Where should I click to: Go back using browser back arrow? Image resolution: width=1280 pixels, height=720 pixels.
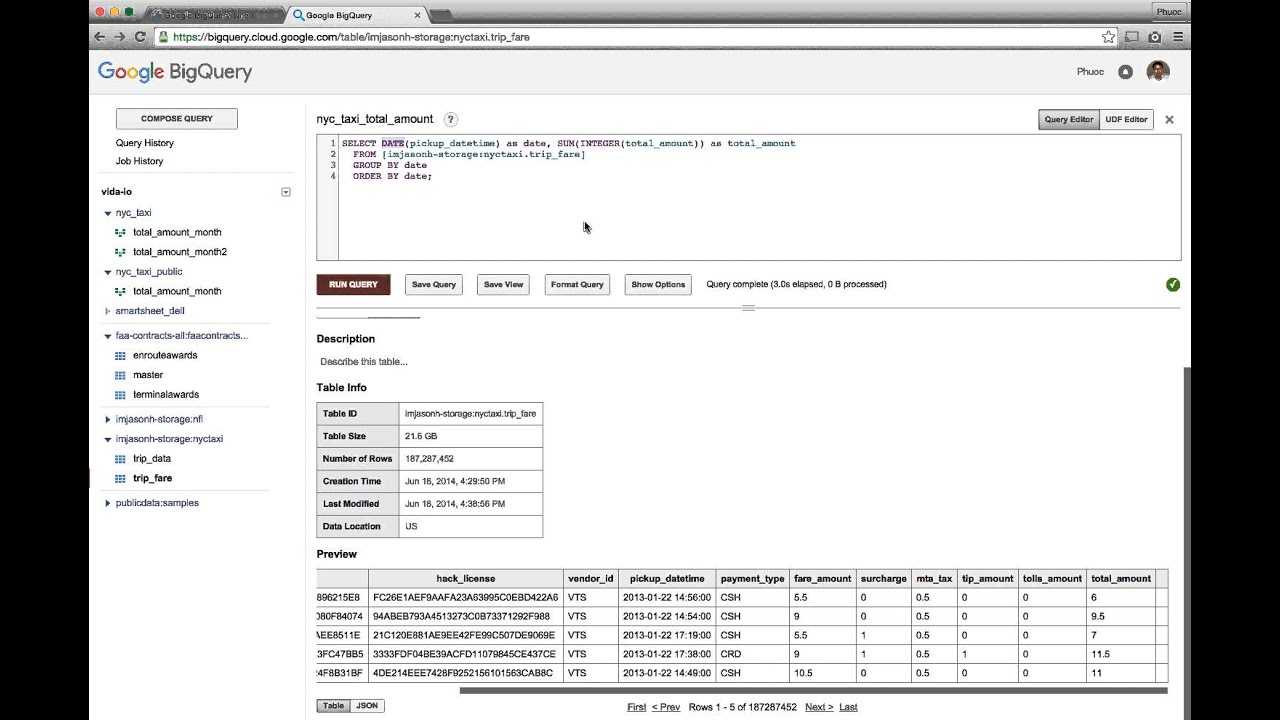click(x=99, y=37)
